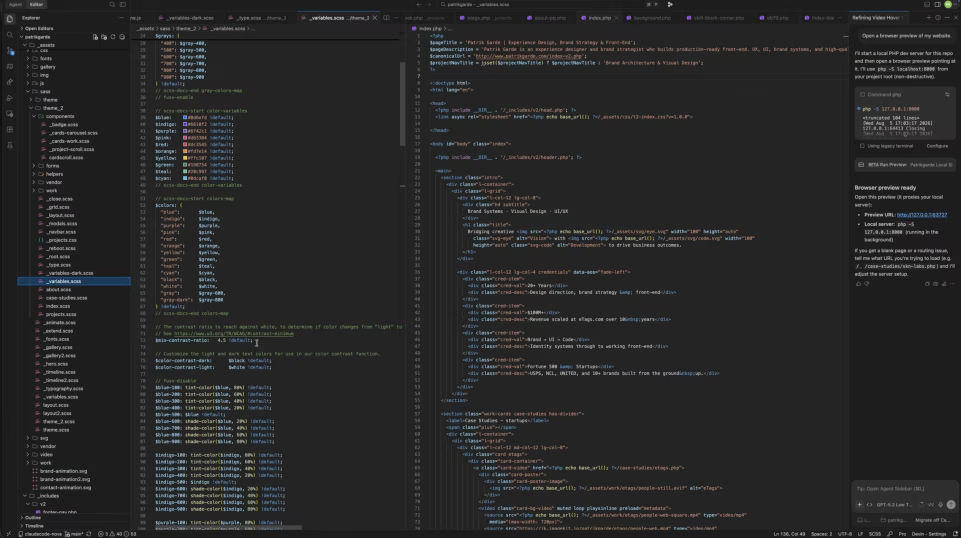Viewport: 961px width, 538px height.
Task: Click SCSS language mode in status bar
Action: tap(875, 534)
